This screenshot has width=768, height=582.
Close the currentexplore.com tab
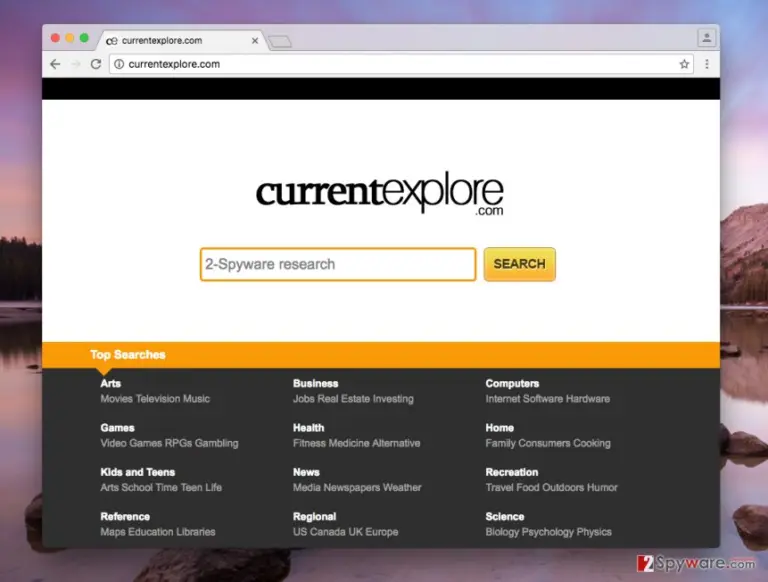click(255, 41)
